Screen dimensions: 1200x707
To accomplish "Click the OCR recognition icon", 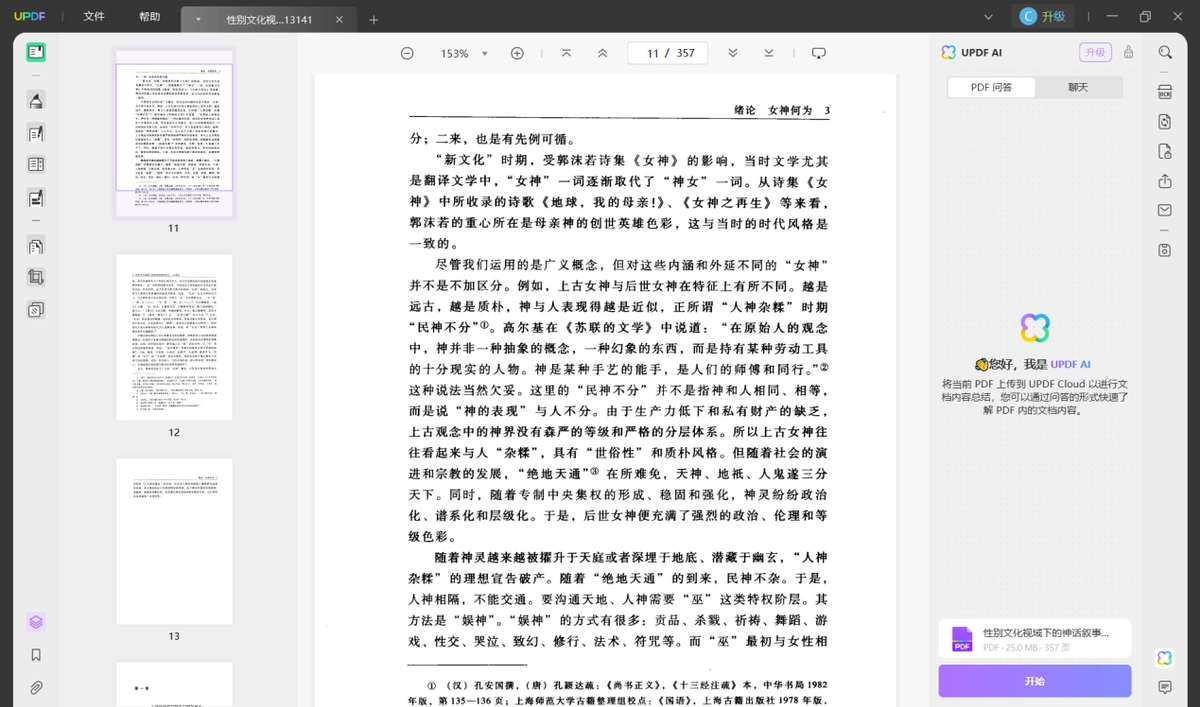I will point(1165,92).
